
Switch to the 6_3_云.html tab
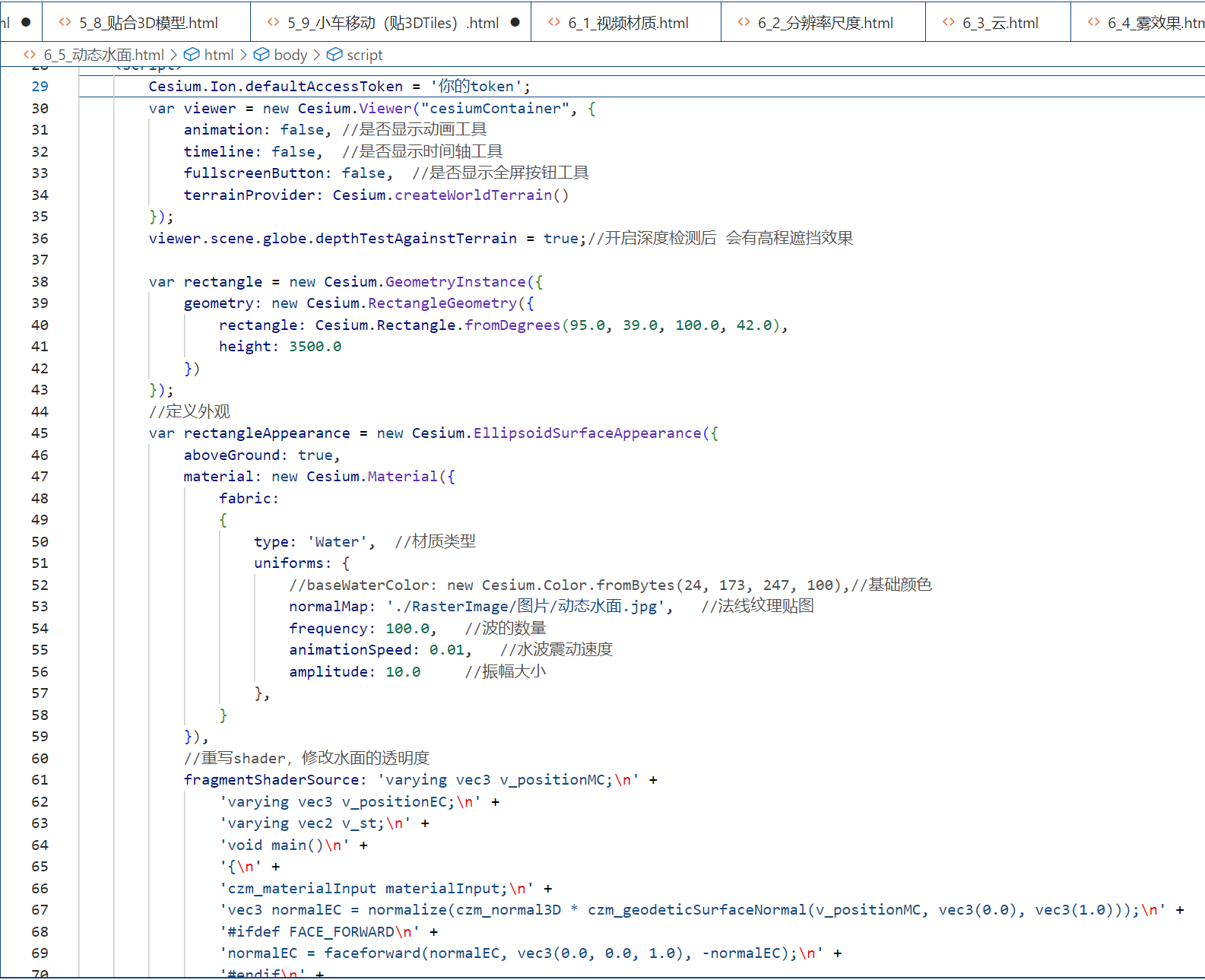(x=998, y=23)
